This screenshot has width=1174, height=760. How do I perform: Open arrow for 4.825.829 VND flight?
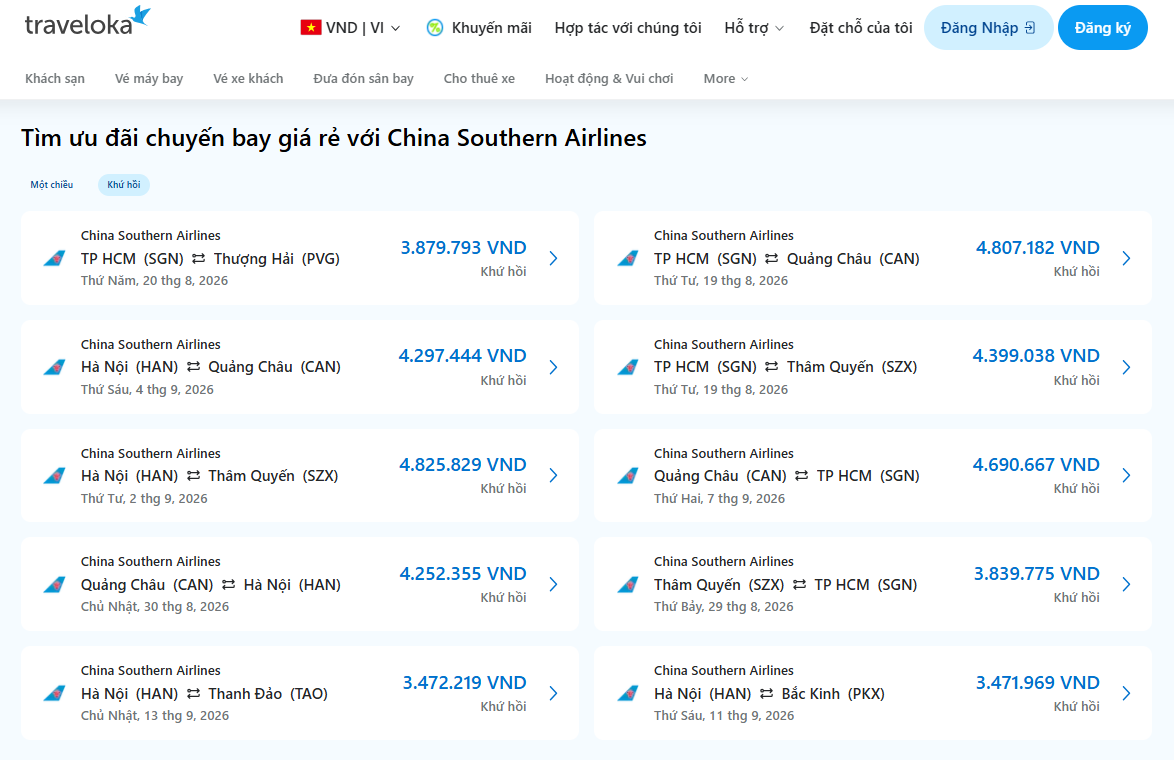pos(553,475)
